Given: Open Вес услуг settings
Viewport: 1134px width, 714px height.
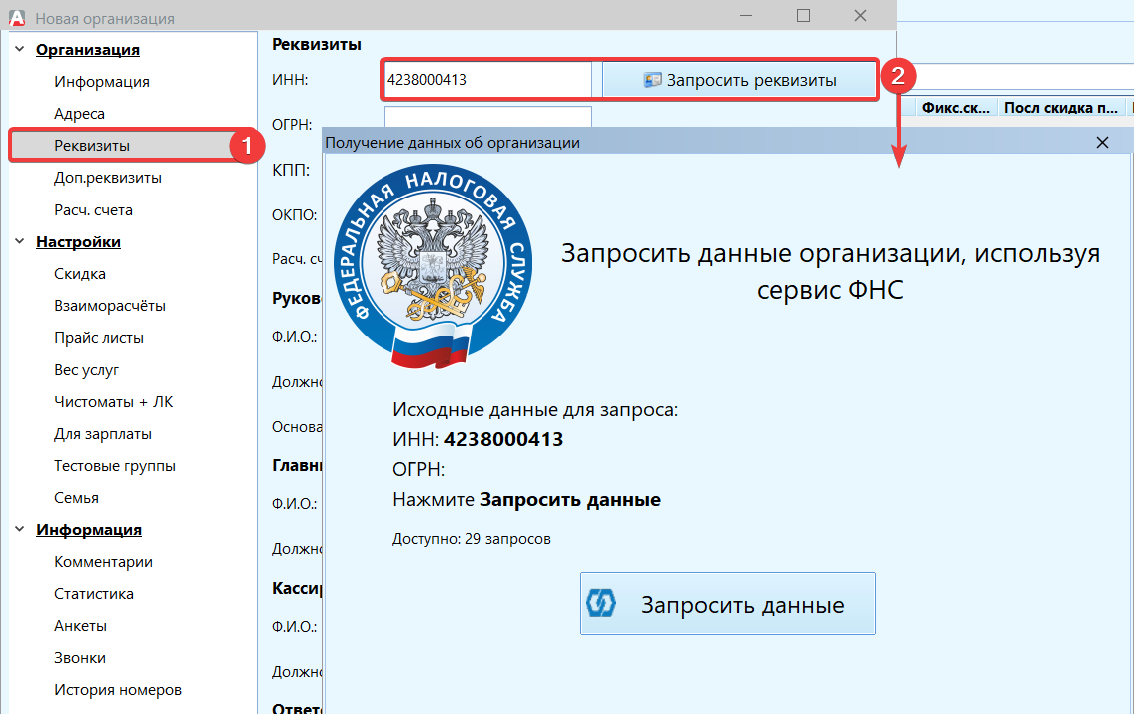Looking at the screenshot, I should [x=86, y=370].
